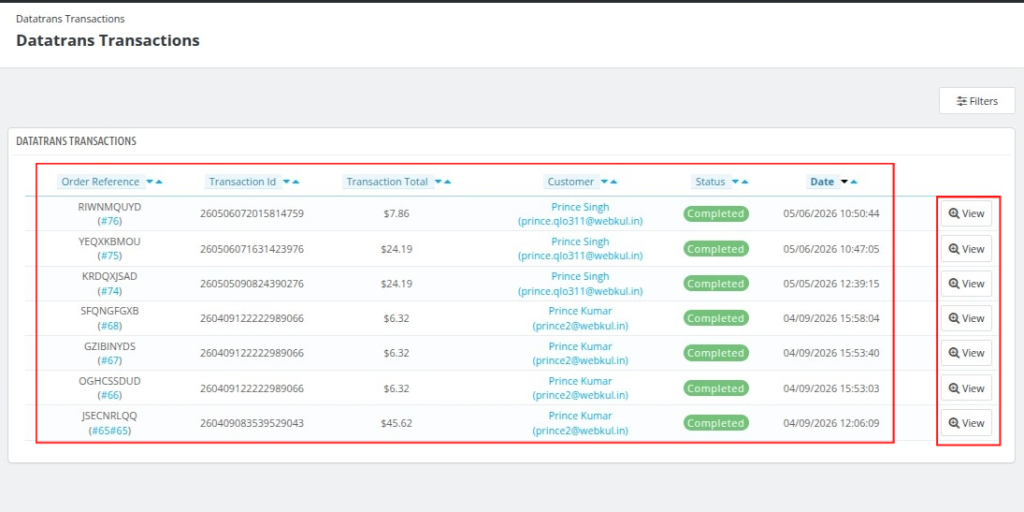Viewport: 1024px width, 512px height.
Task: Sort Transaction Id ascending arrow
Action: point(296,182)
